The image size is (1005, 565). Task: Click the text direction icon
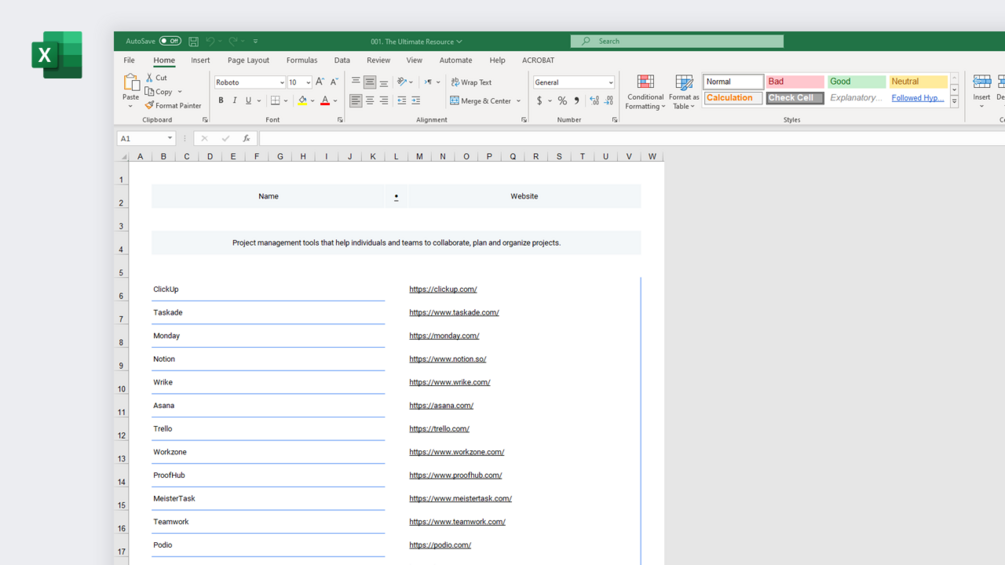pos(428,82)
